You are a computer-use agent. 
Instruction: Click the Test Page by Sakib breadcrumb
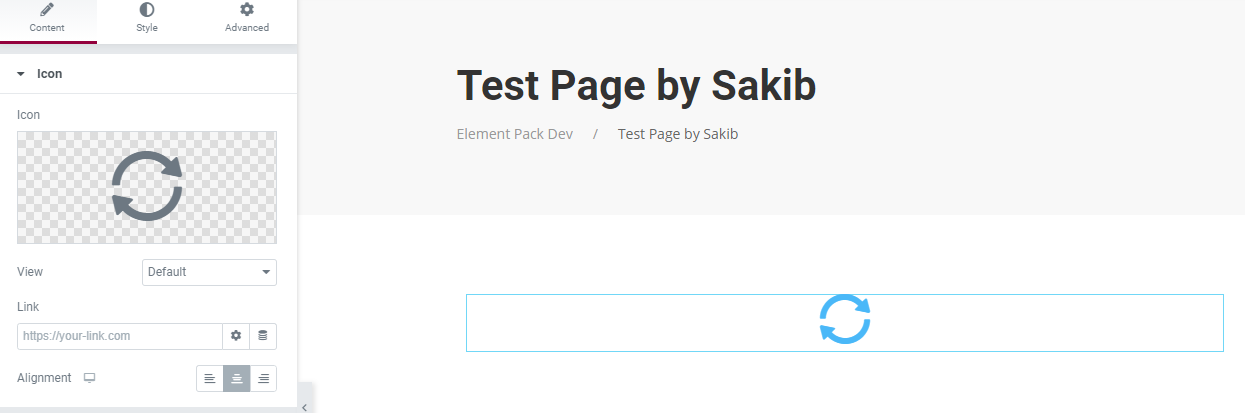pyautogui.click(x=678, y=133)
